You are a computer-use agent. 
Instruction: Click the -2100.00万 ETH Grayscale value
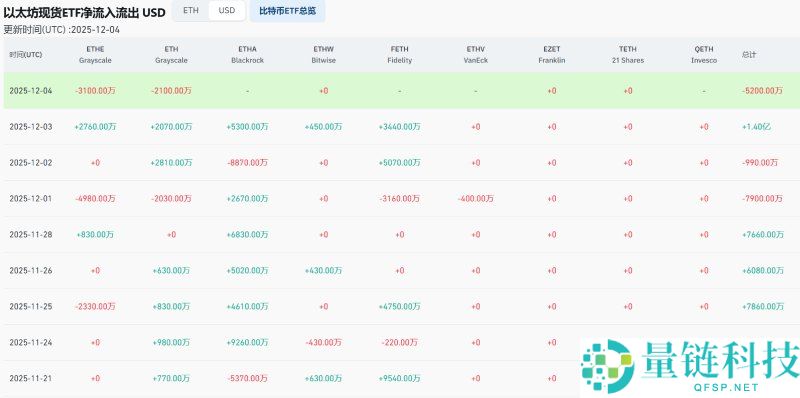pyautogui.click(x=171, y=91)
